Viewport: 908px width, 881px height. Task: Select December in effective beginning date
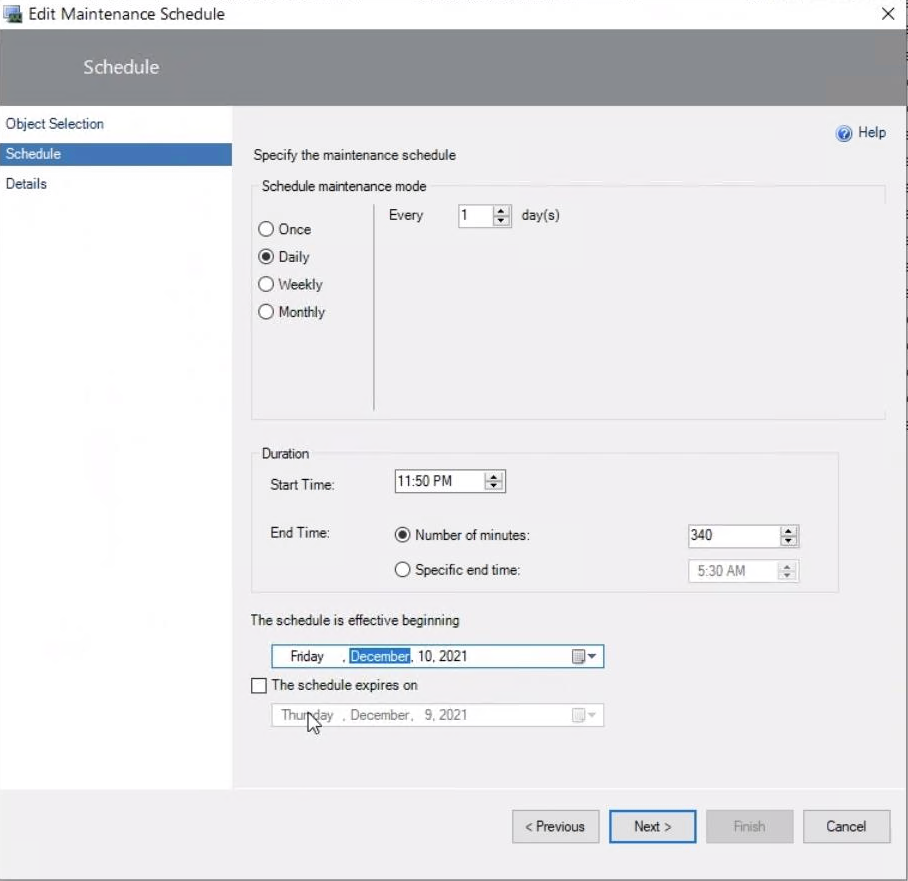(380, 656)
